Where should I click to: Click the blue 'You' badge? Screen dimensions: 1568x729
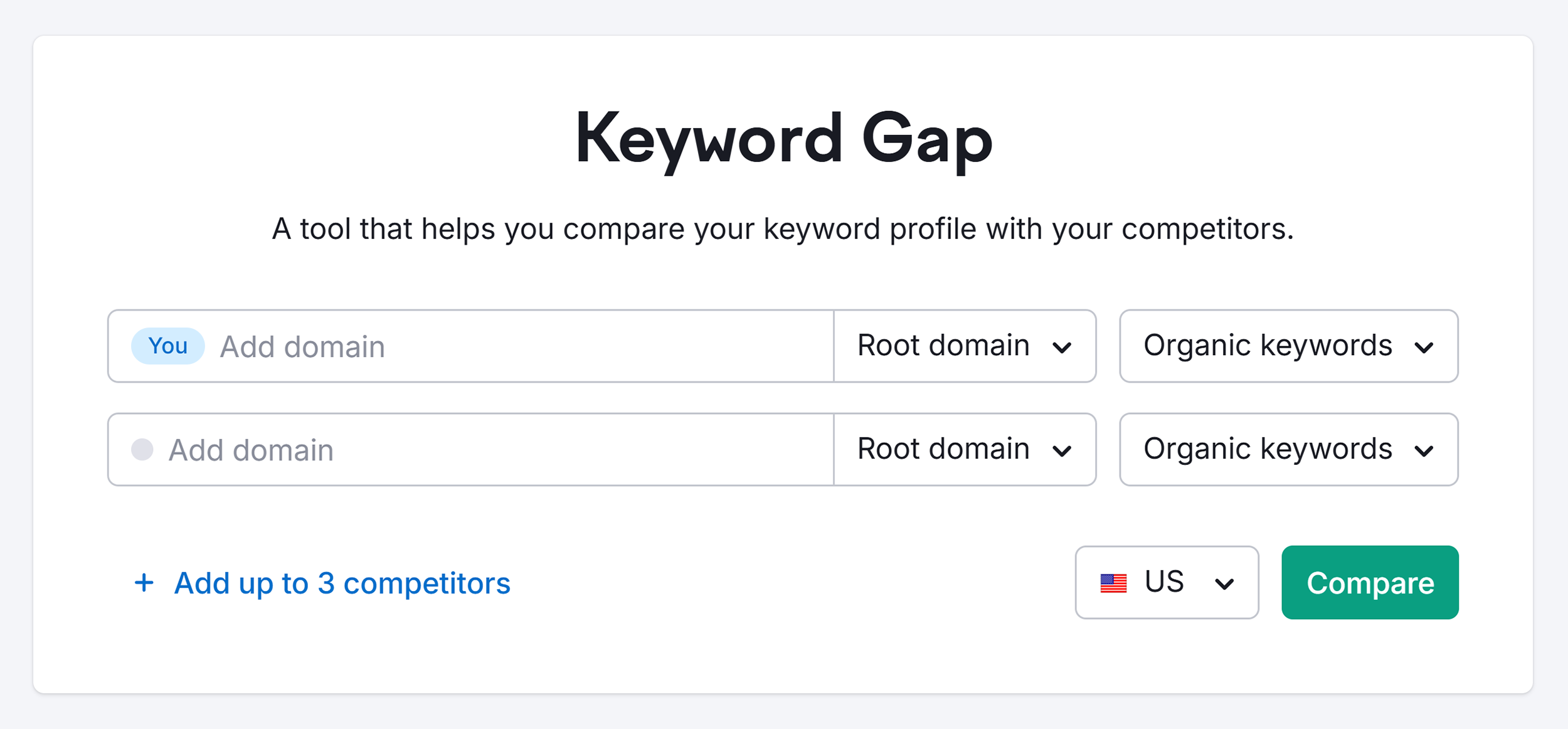click(167, 346)
